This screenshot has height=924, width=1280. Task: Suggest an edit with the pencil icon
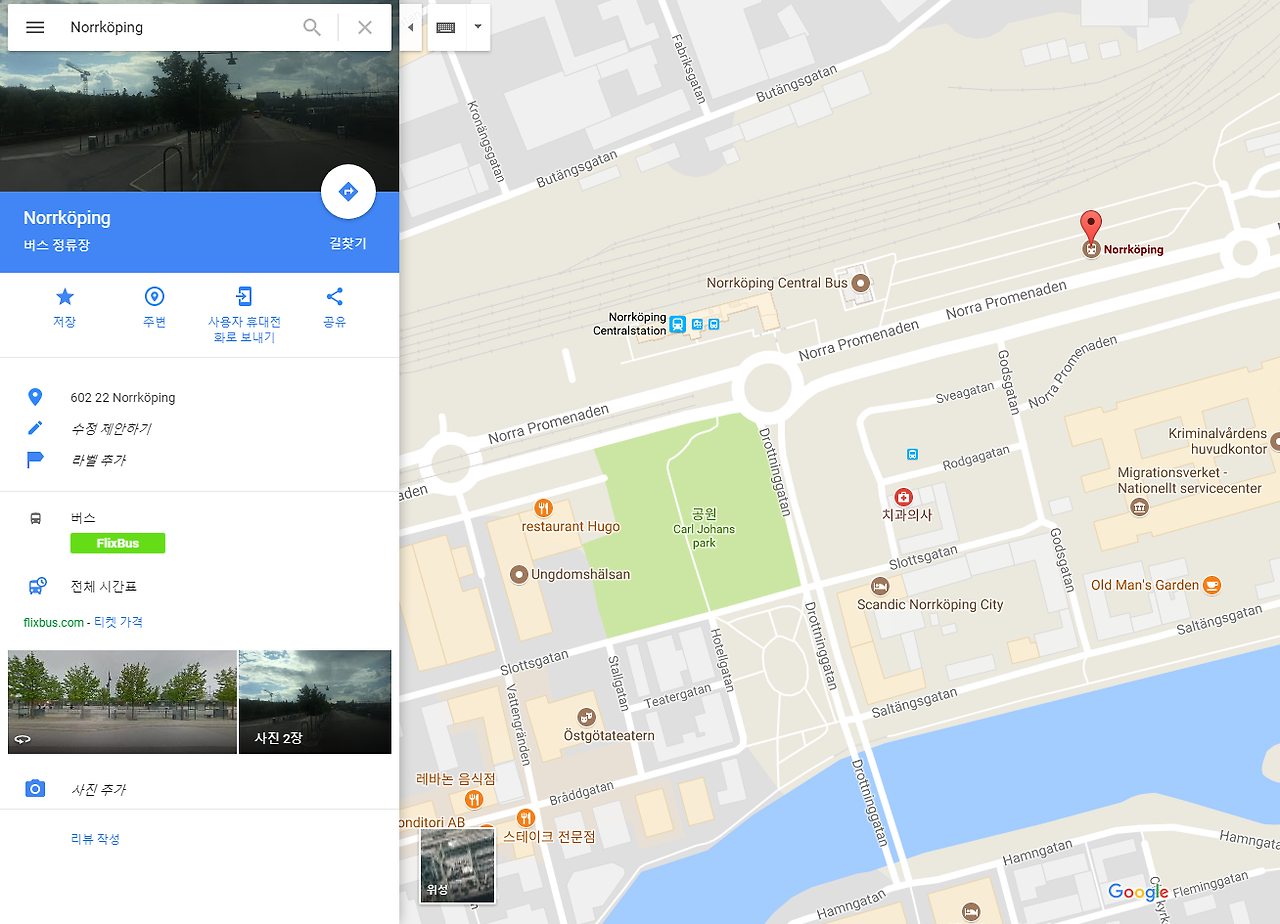click(x=36, y=428)
